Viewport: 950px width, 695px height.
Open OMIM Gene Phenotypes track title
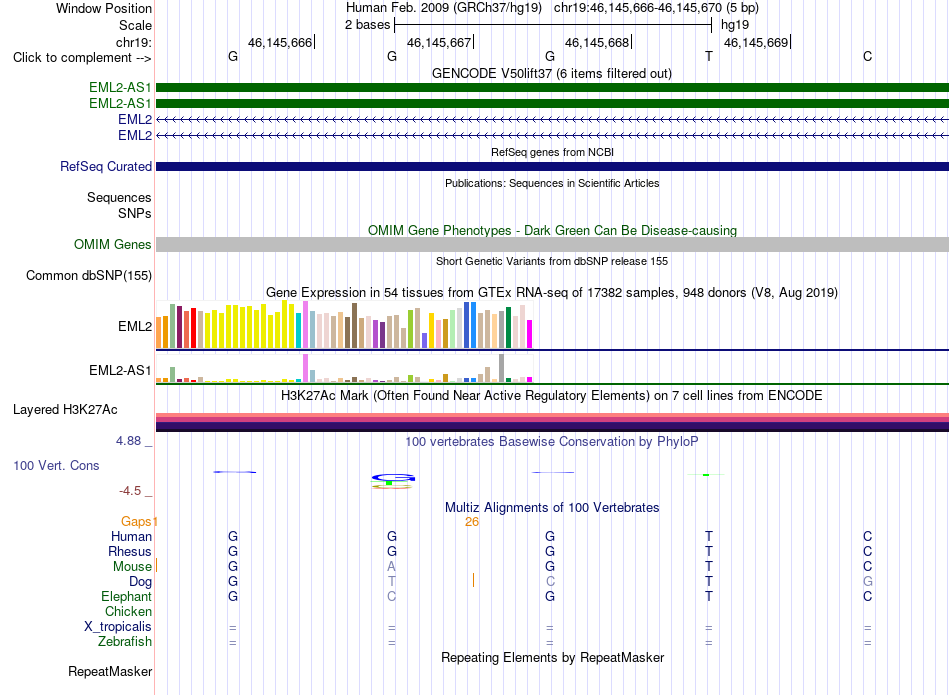(552, 231)
